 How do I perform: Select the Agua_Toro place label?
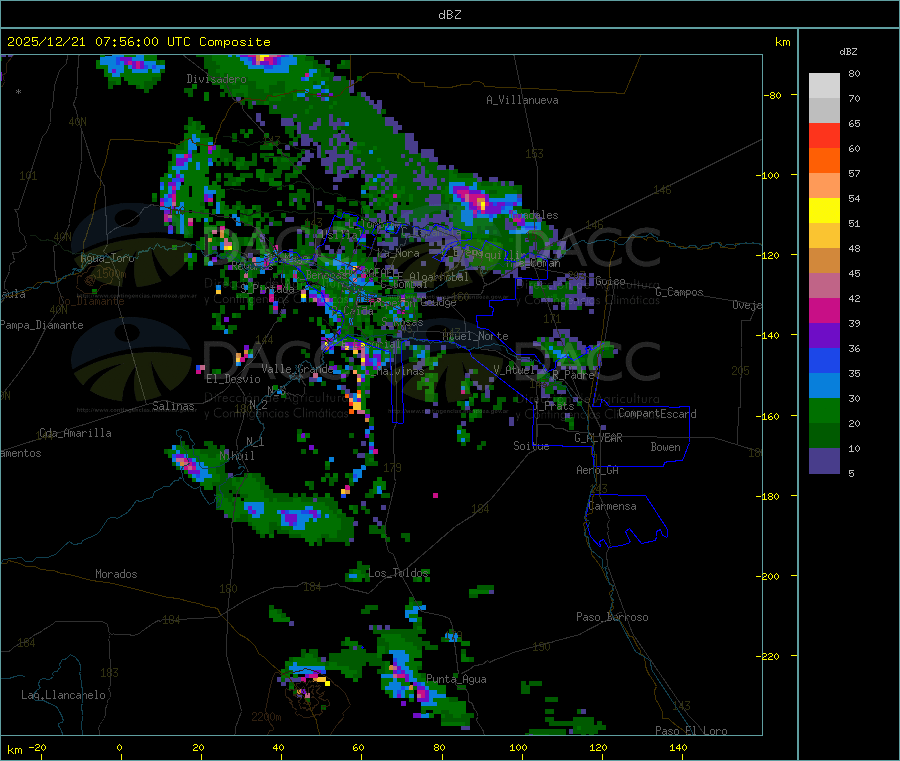point(107,258)
